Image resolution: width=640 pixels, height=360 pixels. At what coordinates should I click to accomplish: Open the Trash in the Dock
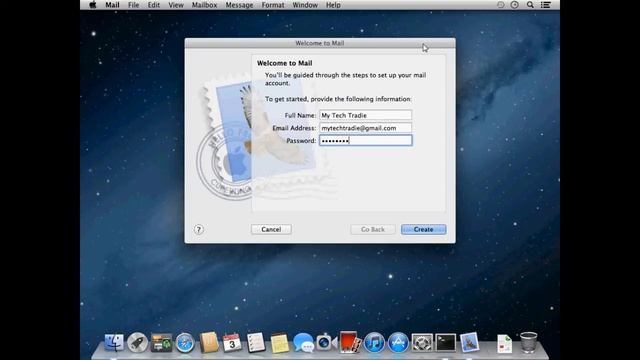coord(529,342)
